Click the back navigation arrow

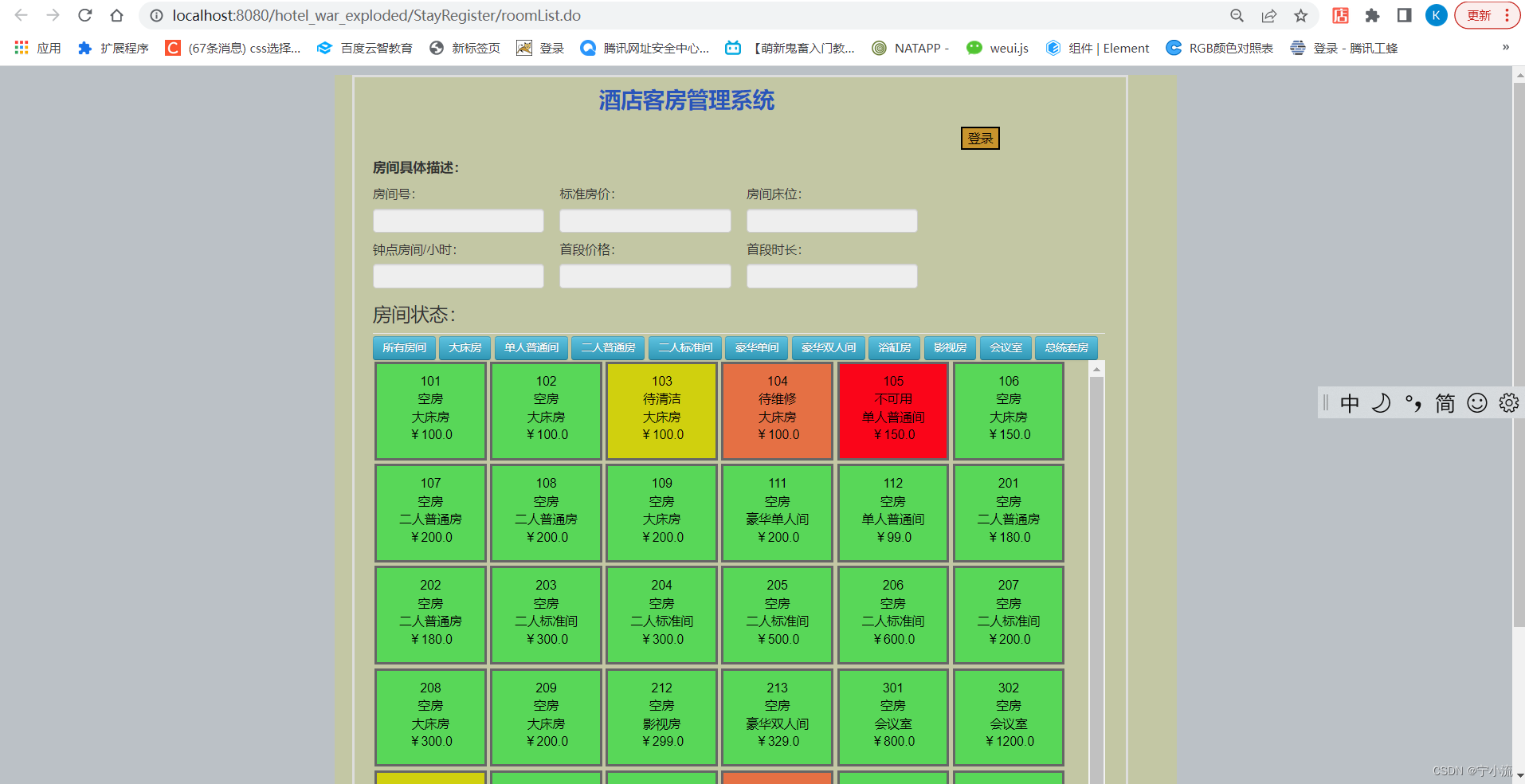[22, 15]
